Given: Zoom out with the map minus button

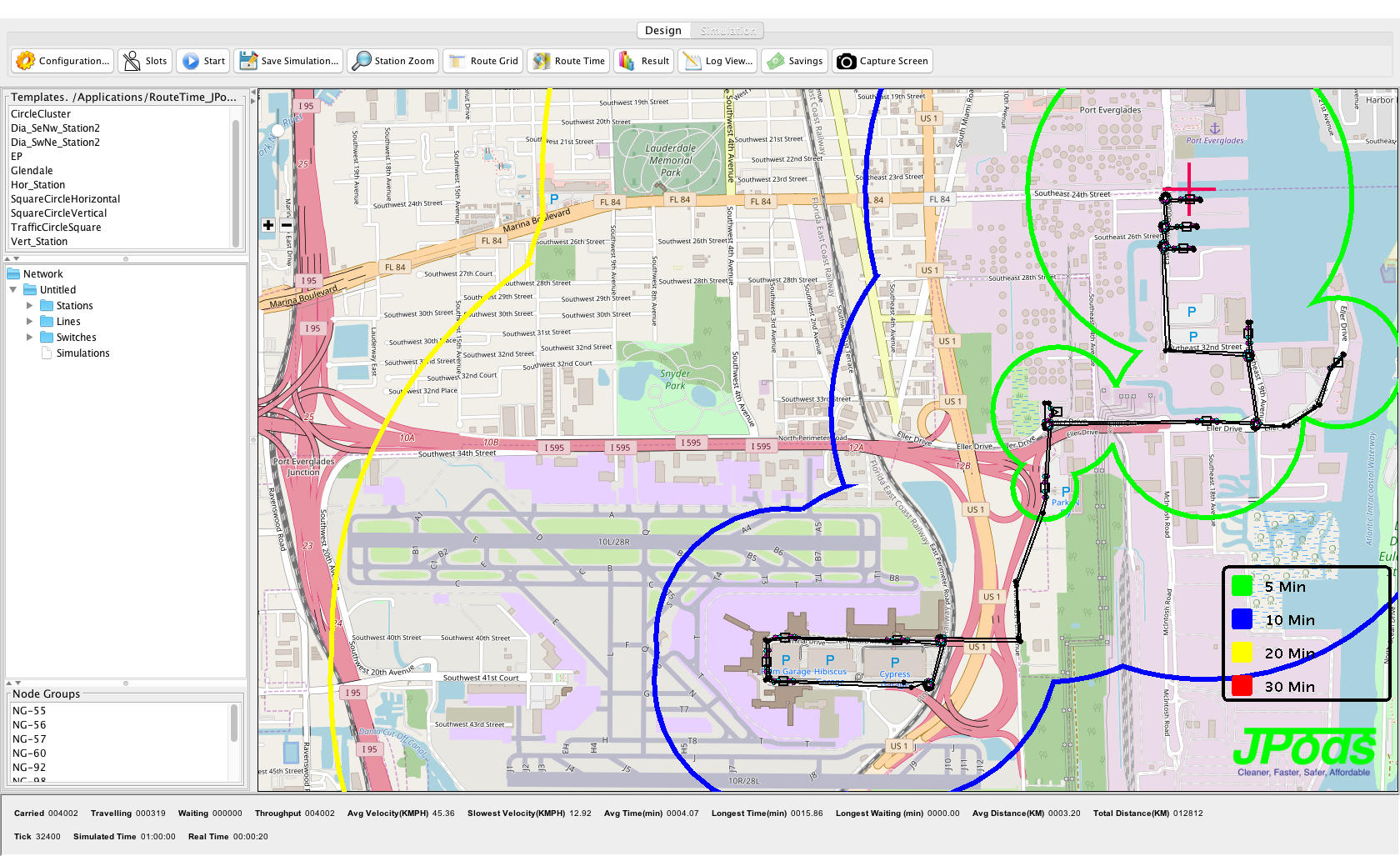Looking at the screenshot, I should (287, 225).
